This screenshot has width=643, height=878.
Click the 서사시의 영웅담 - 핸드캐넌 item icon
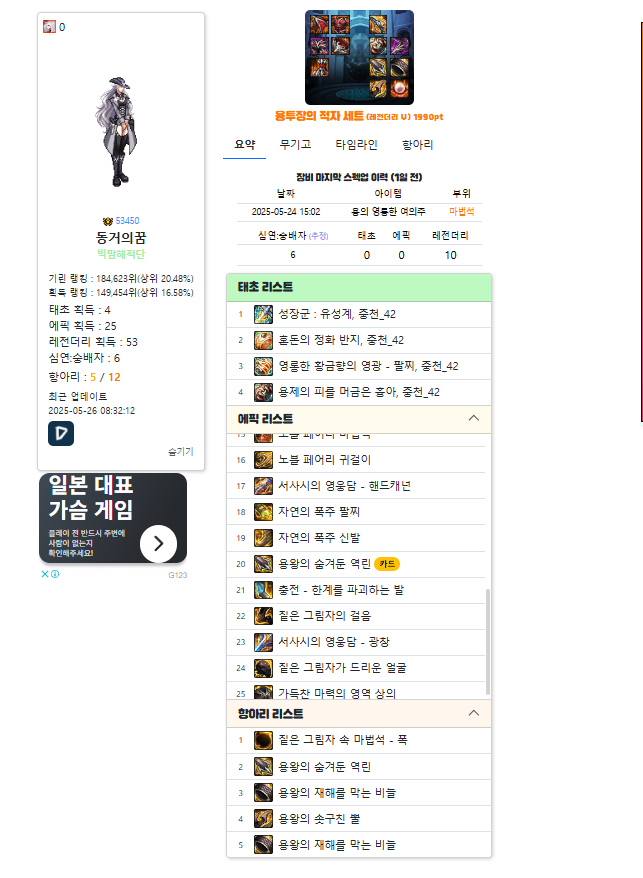tap(263, 485)
